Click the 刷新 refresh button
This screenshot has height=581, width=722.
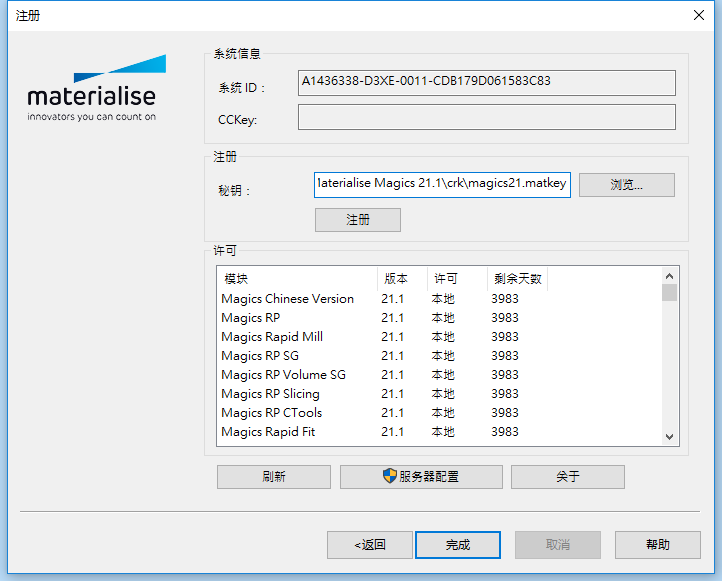pos(273,477)
